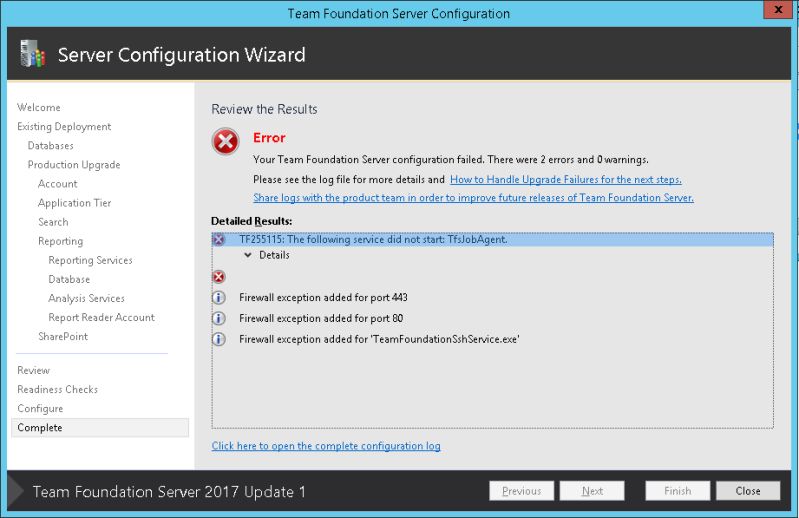Click info icon for TeamFoundationSshService.exe exception

219,339
